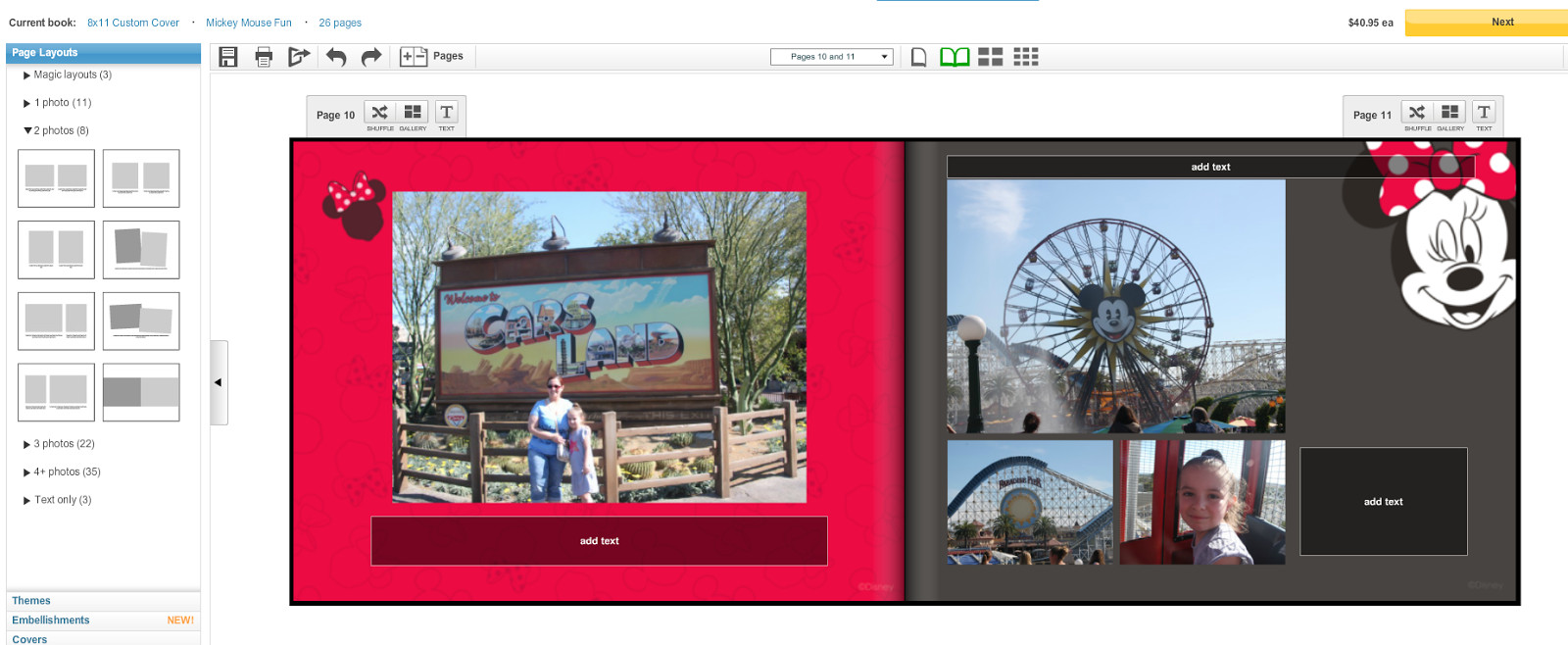
Task: Choose two-photo layout with tilted overlapping landscapes
Action: [x=141, y=322]
